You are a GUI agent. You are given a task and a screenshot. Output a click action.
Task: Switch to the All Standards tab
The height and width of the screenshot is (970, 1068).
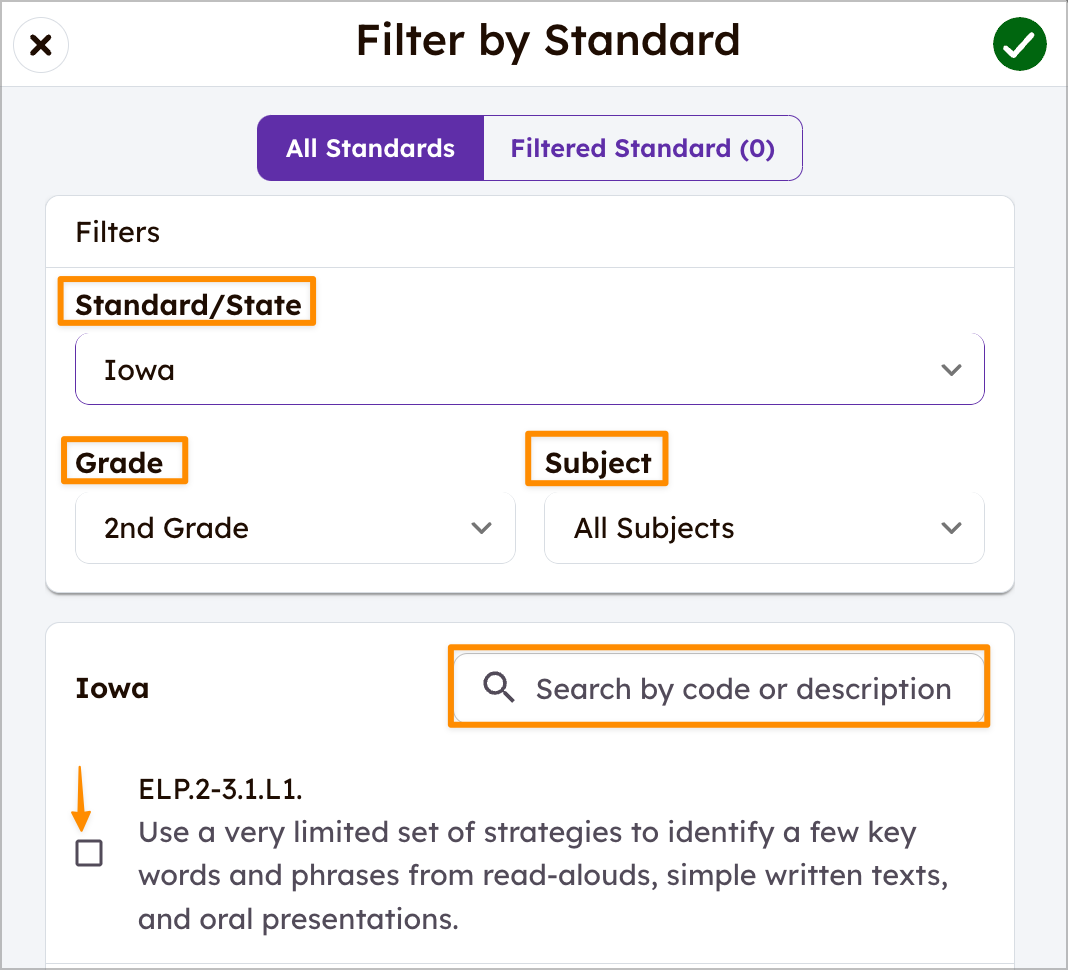(x=371, y=148)
